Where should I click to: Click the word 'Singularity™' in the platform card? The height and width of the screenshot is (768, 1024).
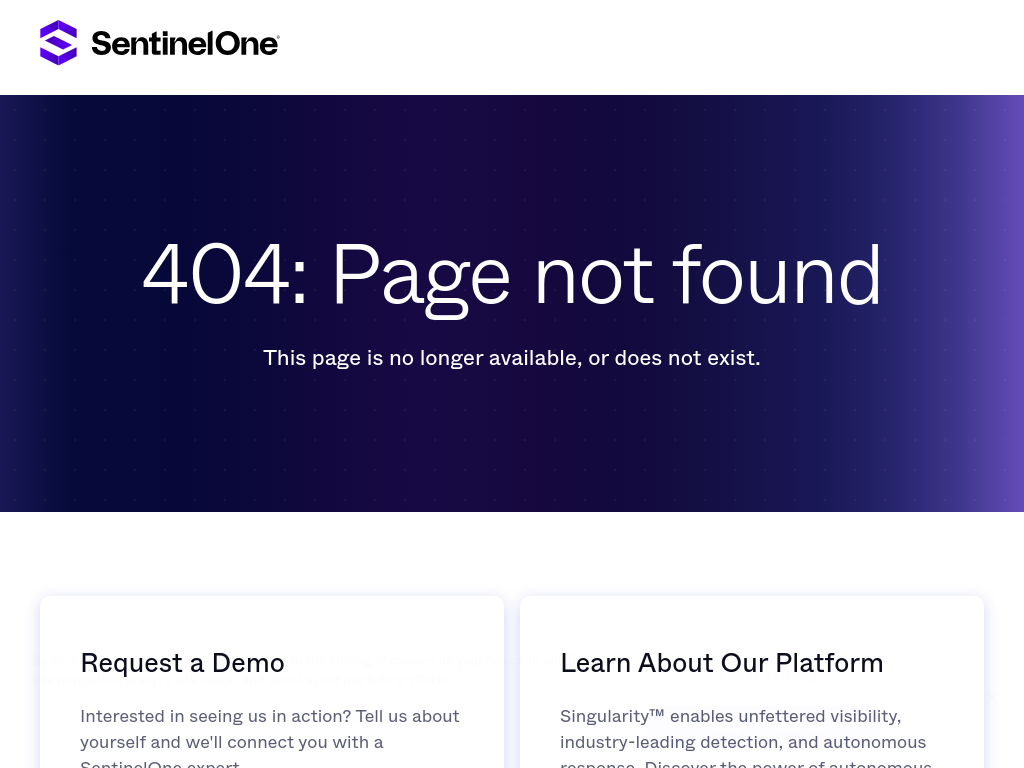click(612, 716)
